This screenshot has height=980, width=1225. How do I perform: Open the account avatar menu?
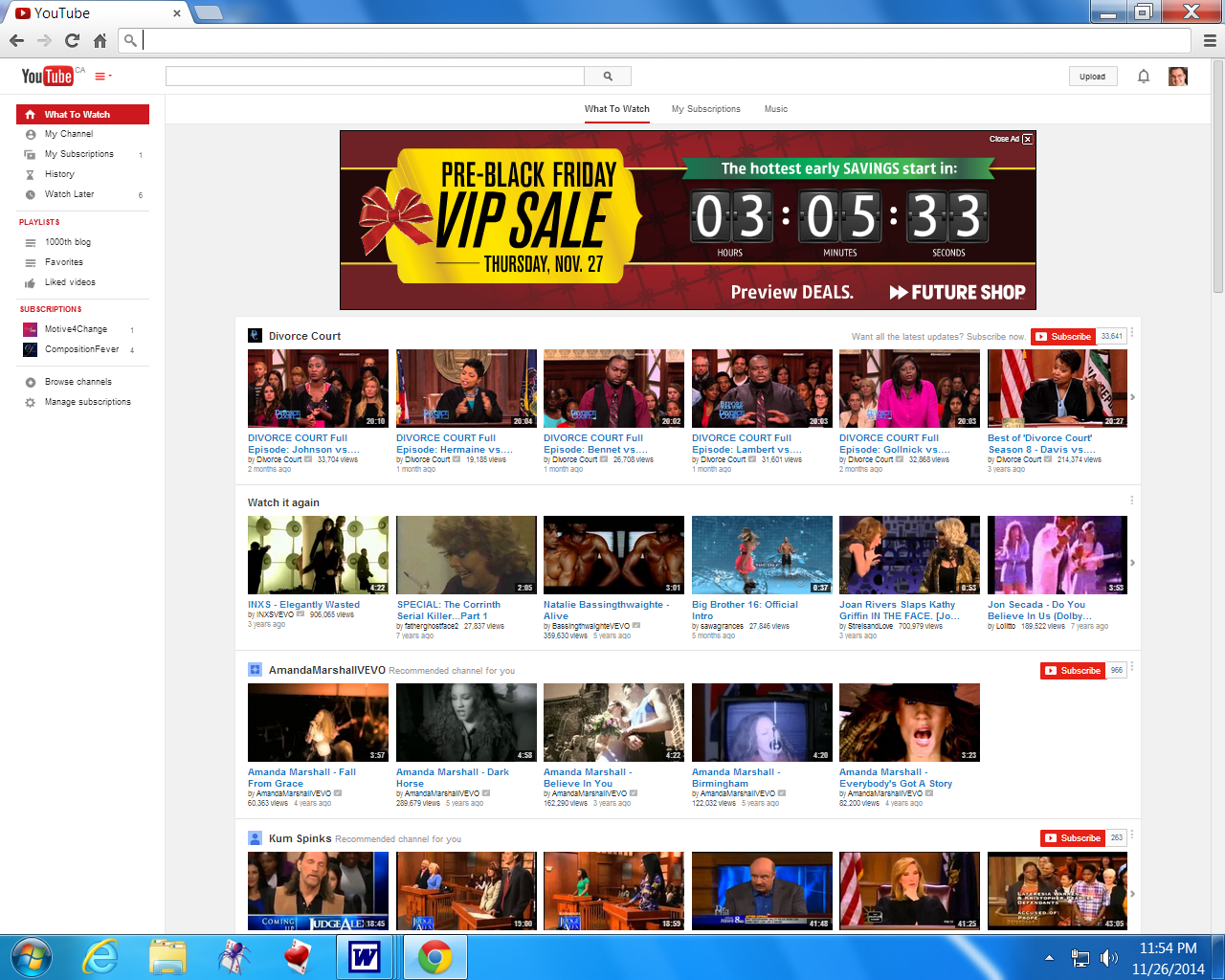point(1178,77)
